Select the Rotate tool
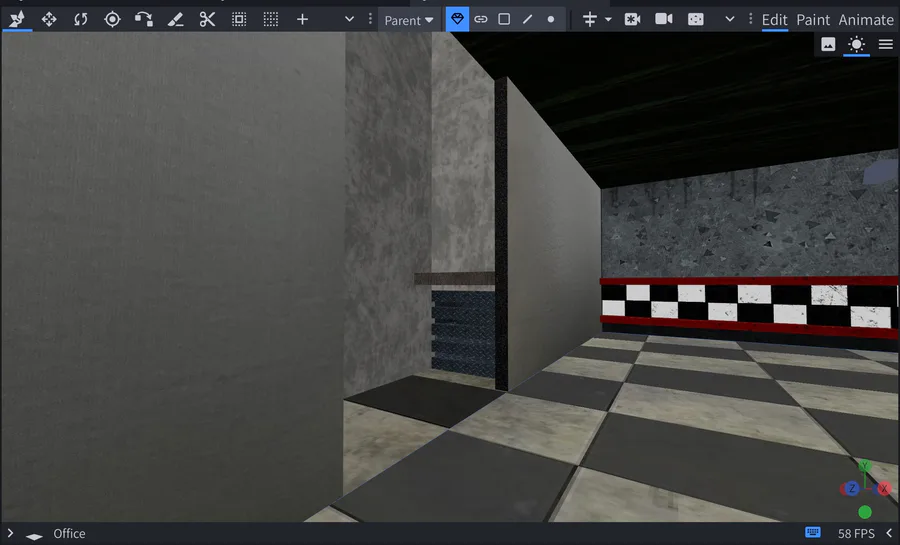 tap(81, 20)
